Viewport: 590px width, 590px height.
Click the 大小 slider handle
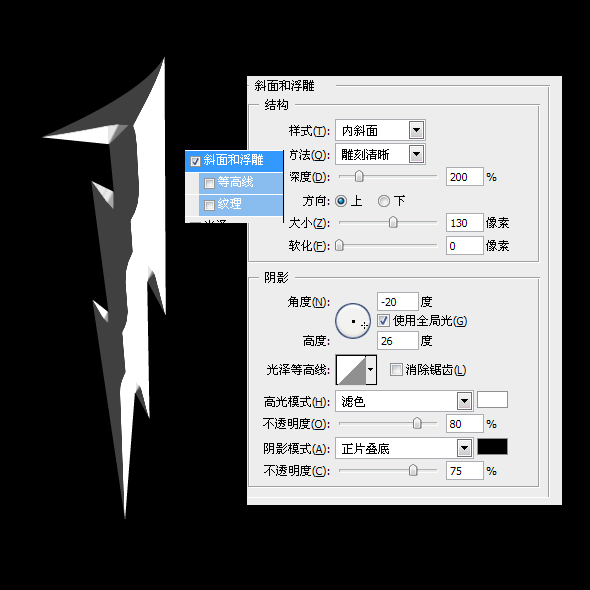[x=393, y=222]
